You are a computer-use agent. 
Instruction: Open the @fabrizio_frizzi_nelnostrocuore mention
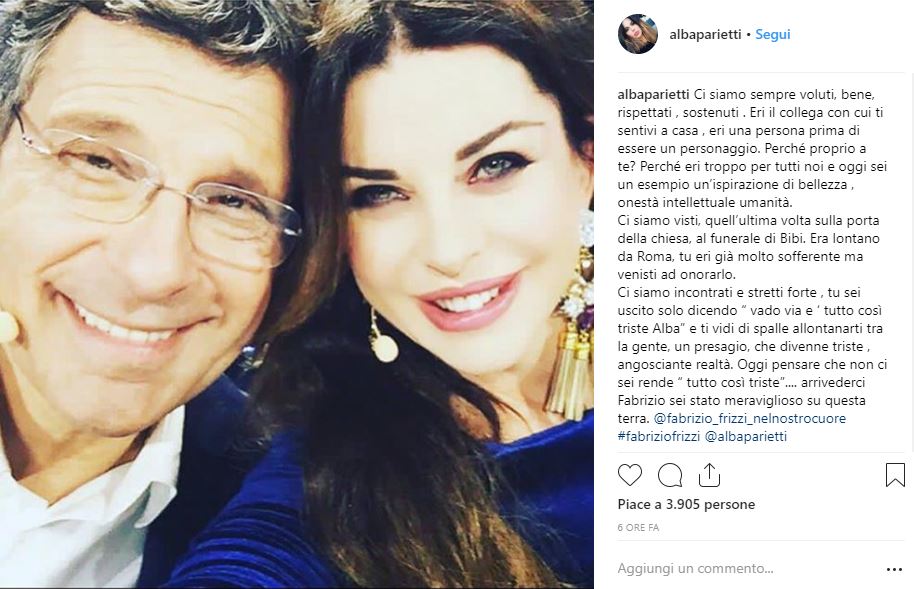[x=750, y=418]
